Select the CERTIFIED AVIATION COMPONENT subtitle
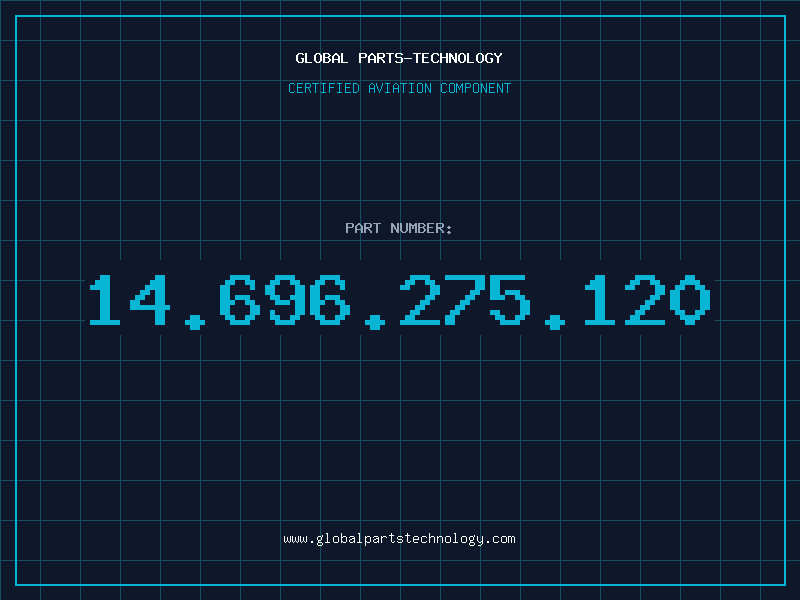800x600 pixels. 399,88
